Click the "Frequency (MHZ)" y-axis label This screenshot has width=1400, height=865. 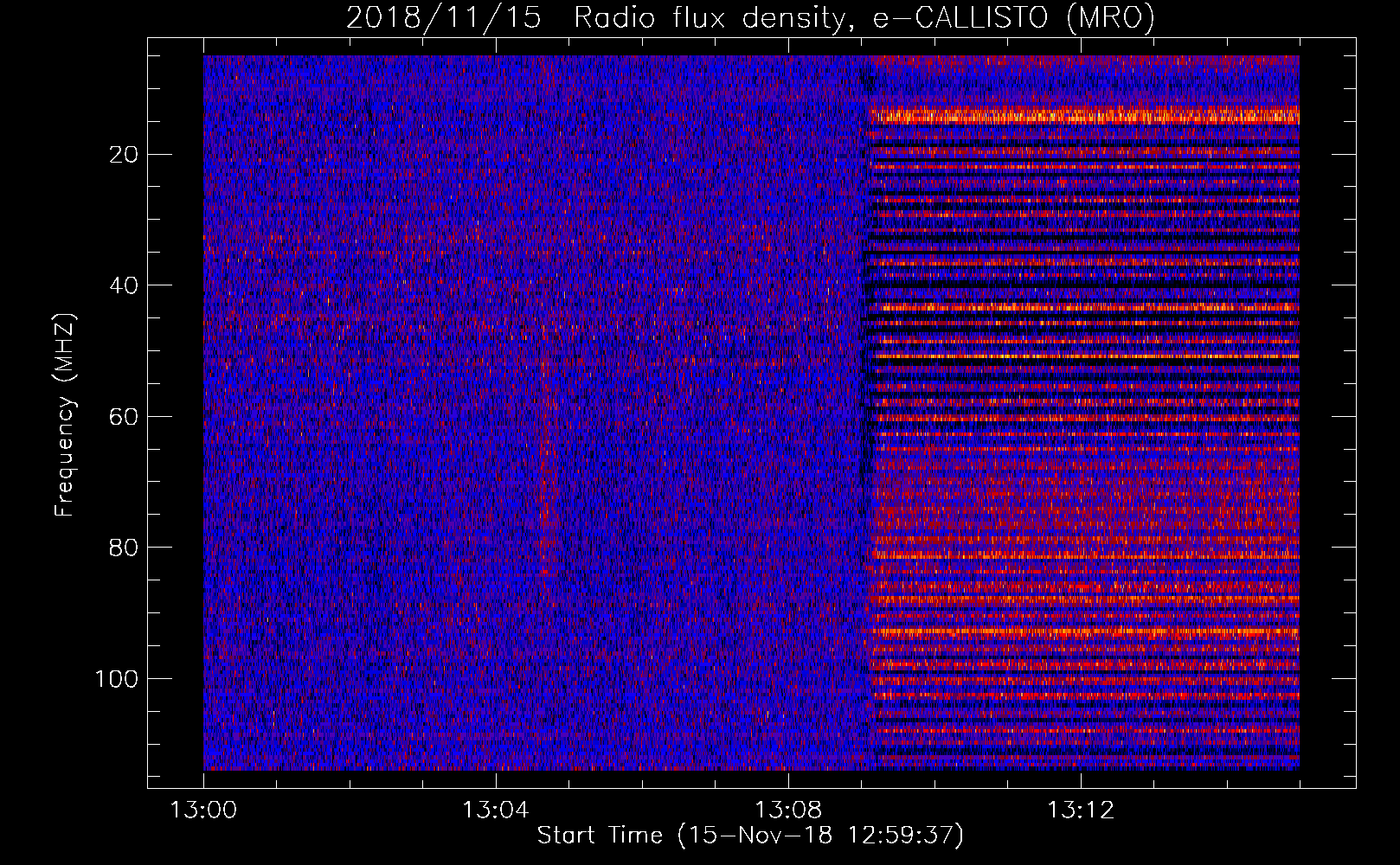(66, 415)
